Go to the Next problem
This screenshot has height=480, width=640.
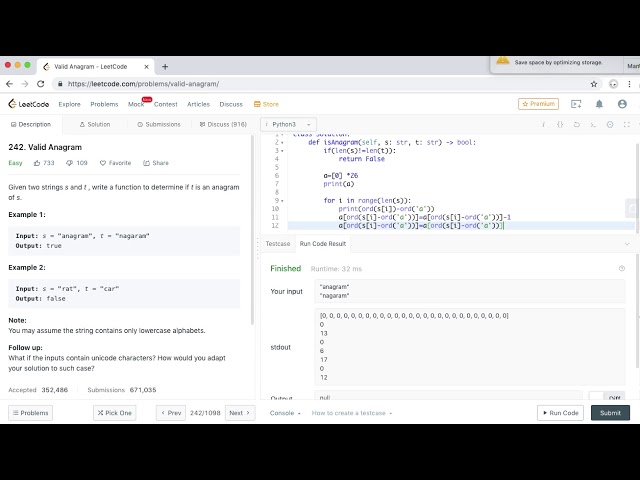pyautogui.click(x=240, y=413)
